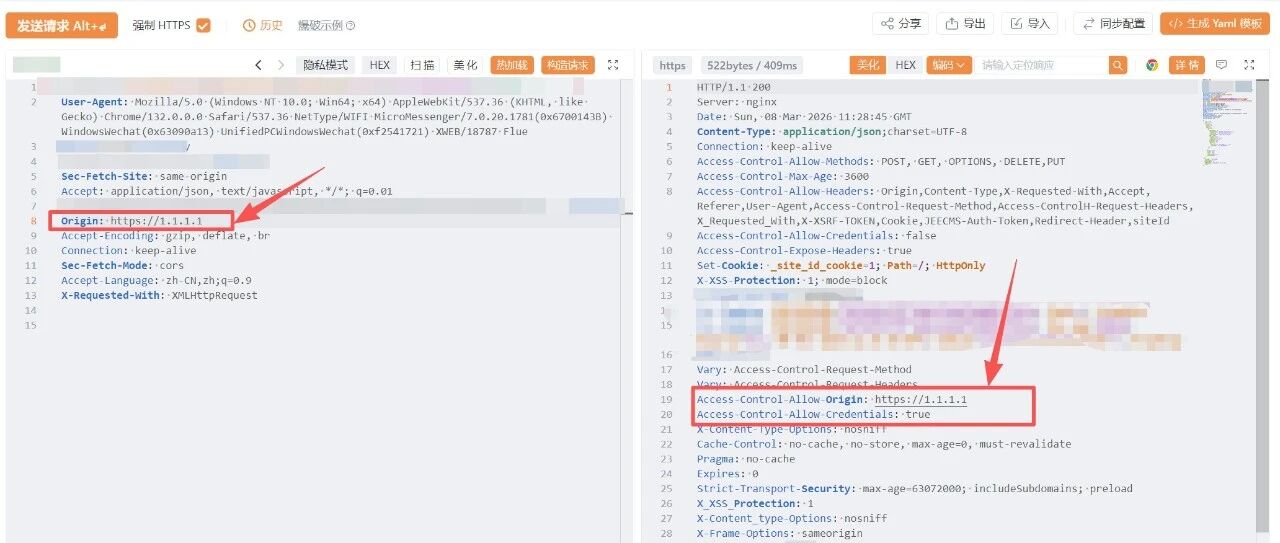Click 生成 Yaml 模板 button
The image size is (1280, 543).
[x=1215, y=24]
